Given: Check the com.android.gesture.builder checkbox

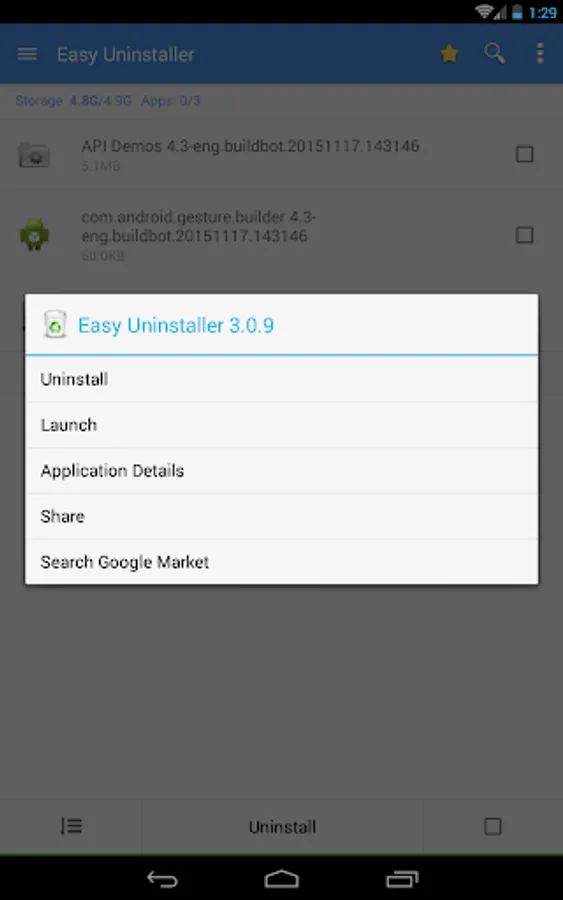Looking at the screenshot, I should point(525,235).
